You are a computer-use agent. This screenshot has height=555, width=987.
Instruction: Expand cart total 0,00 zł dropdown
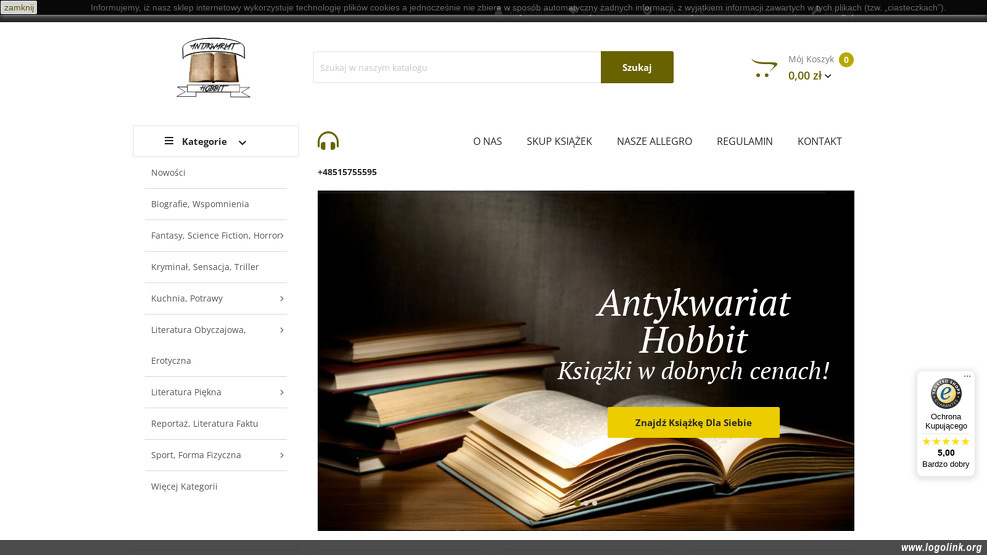point(809,76)
